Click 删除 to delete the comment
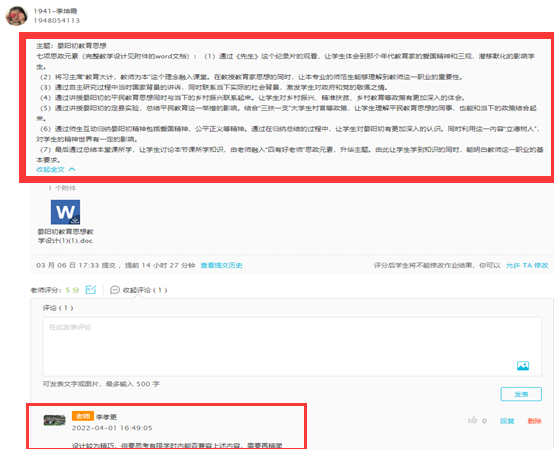This screenshot has width=554, height=449. click(534, 421)
